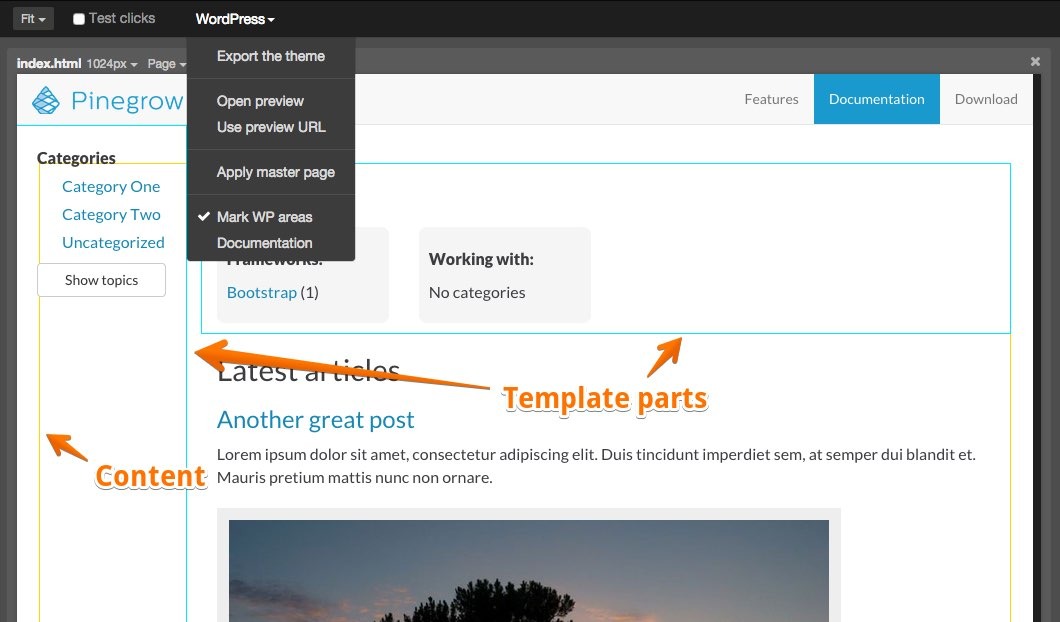Image resolution: width=1060 pixels, height=622 pixels.
Task: Toggle the Test clicks checkbox
Action: click(79, 19)
